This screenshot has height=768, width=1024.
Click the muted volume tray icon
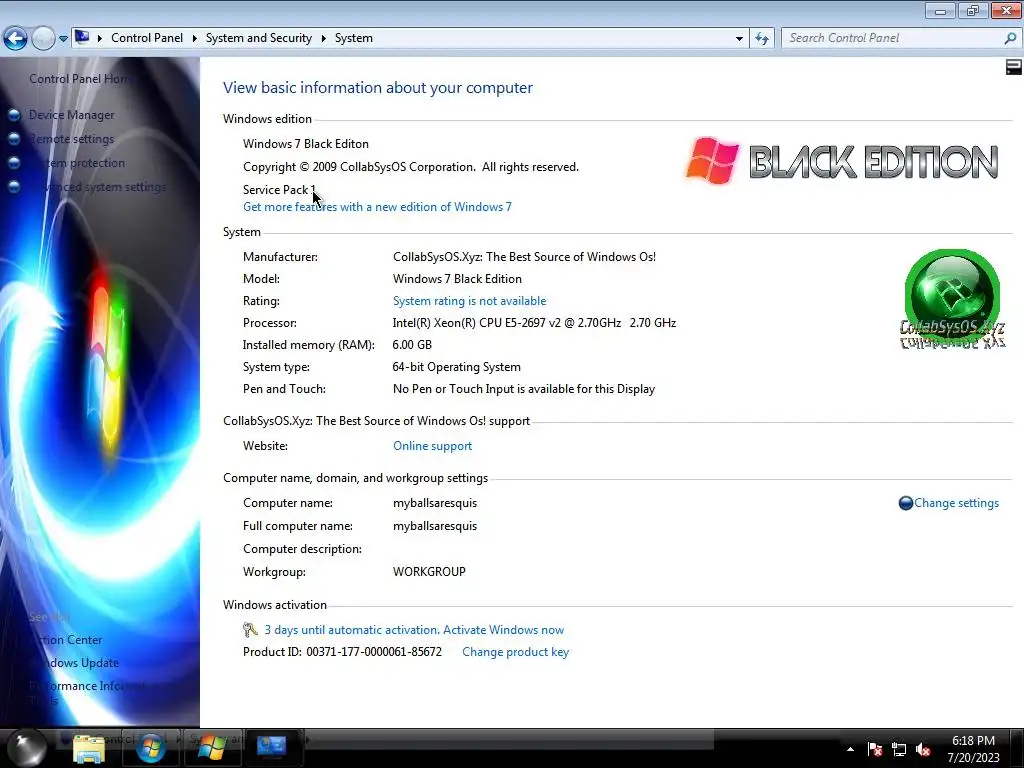click(x=923, y=750)
